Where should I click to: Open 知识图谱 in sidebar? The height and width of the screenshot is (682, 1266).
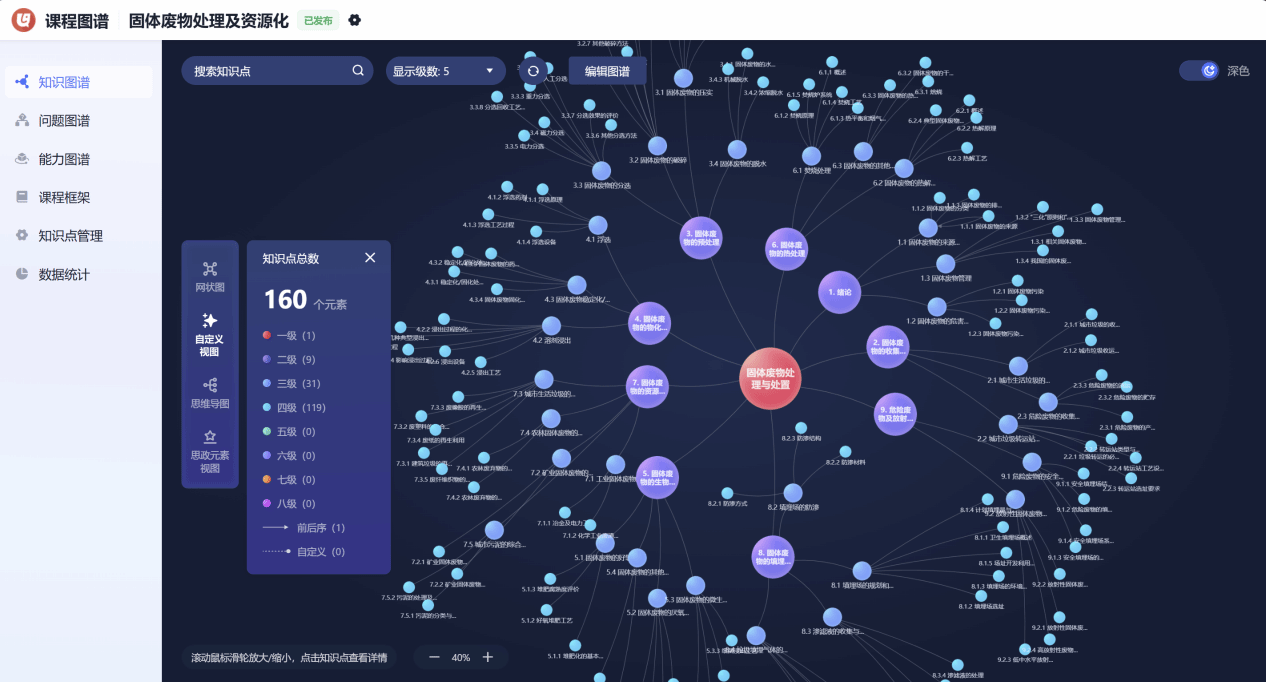(79, 82)
